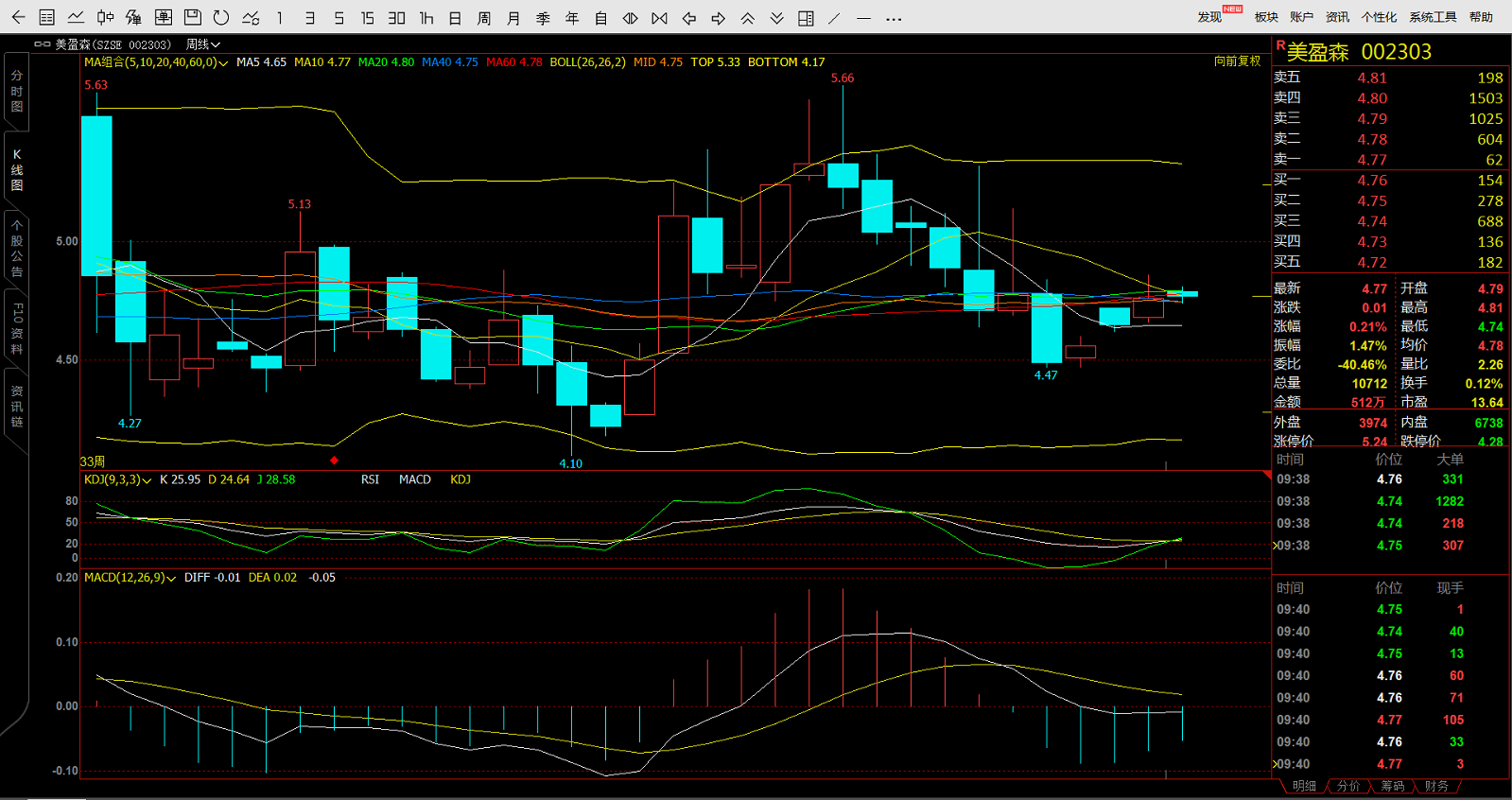Expand the MA组合 indicator dropdown

(223, 62)
